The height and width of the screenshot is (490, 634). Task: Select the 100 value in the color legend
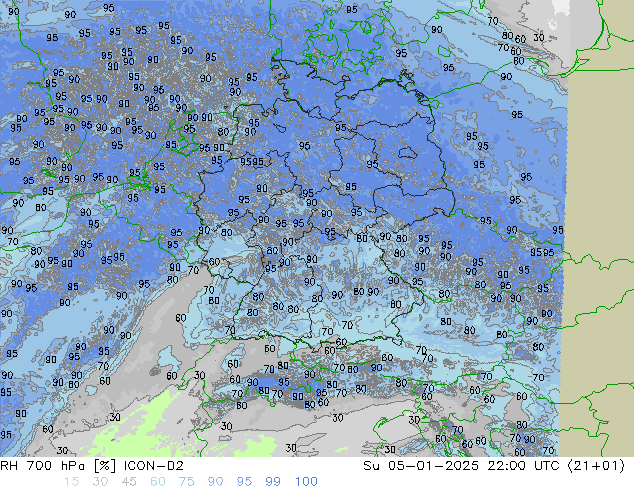[306, 482]
